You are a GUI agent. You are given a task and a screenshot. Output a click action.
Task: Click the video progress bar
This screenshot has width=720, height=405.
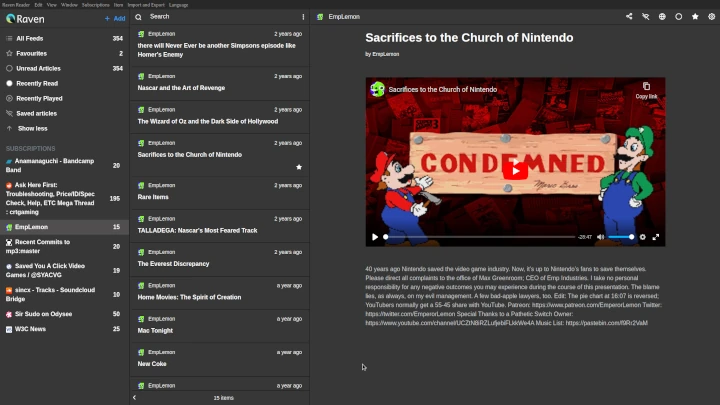tap(480, 237)
